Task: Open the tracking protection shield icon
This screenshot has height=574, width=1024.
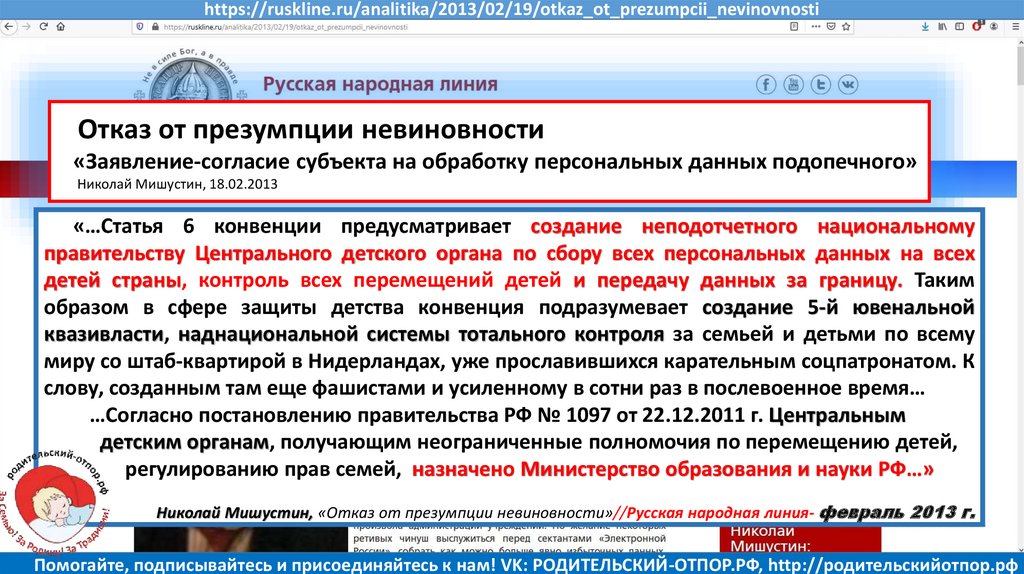Action: (139, 27)
